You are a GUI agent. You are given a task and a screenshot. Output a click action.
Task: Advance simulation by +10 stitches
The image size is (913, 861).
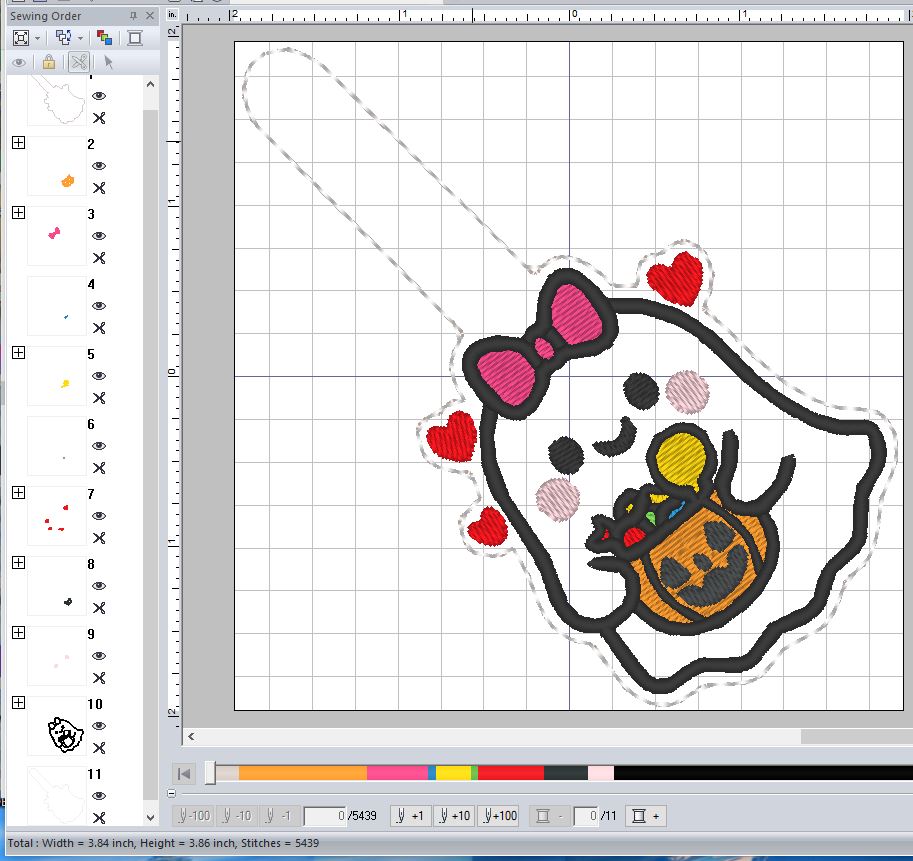(454, 816)
